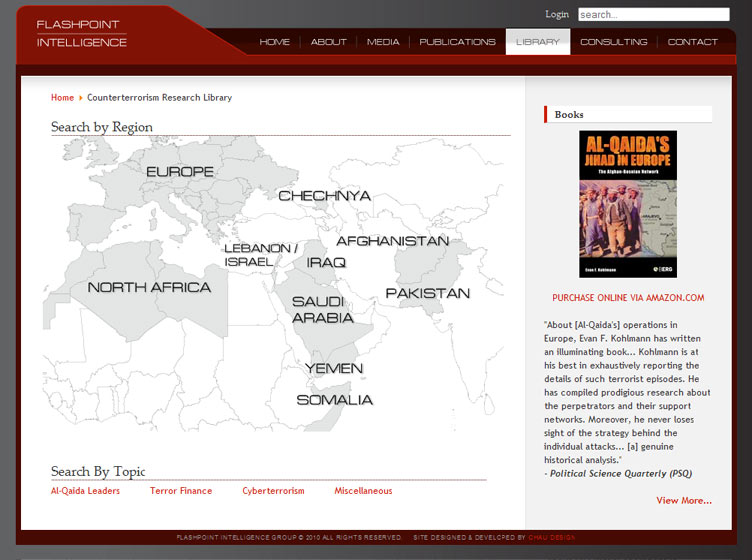752x560 pixels.
Task: Click the Login link
Action: [557, 14]
